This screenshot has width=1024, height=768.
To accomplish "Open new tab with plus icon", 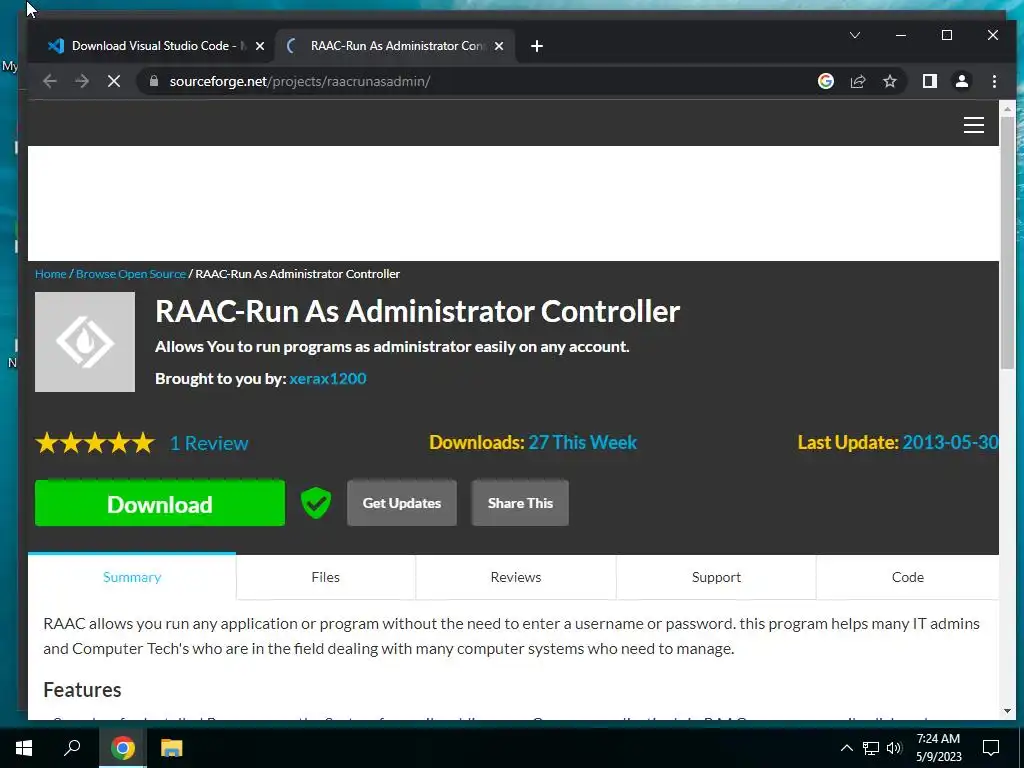I will click(537, 46).
